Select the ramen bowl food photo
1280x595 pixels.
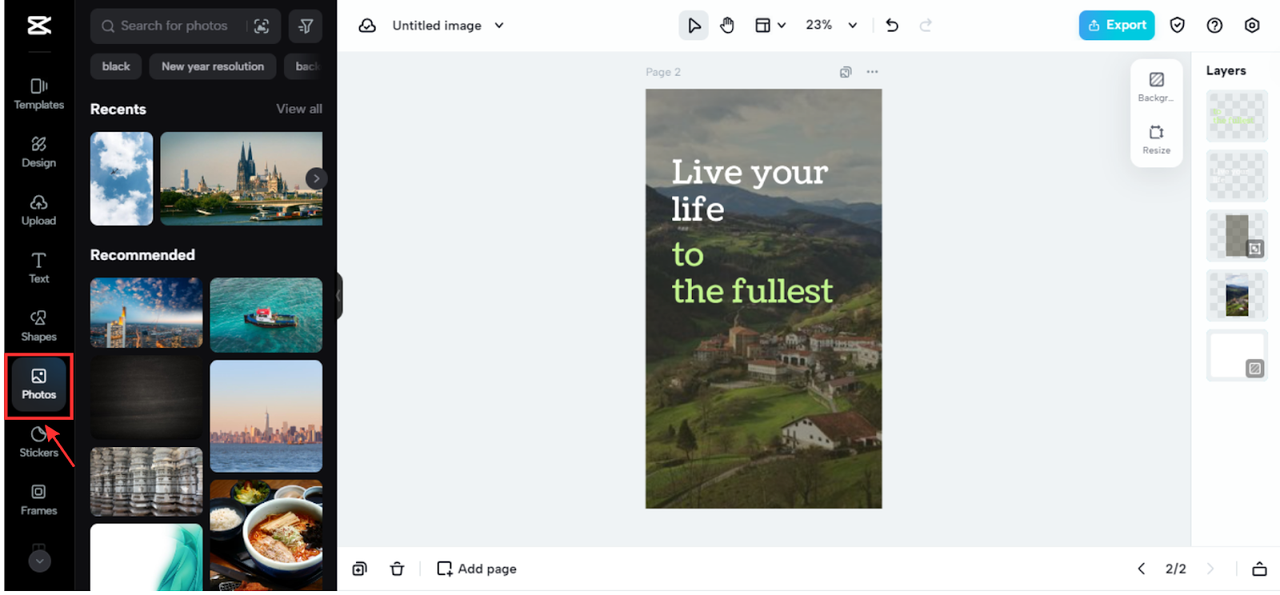pyautogui.click(x=266, y=535)
